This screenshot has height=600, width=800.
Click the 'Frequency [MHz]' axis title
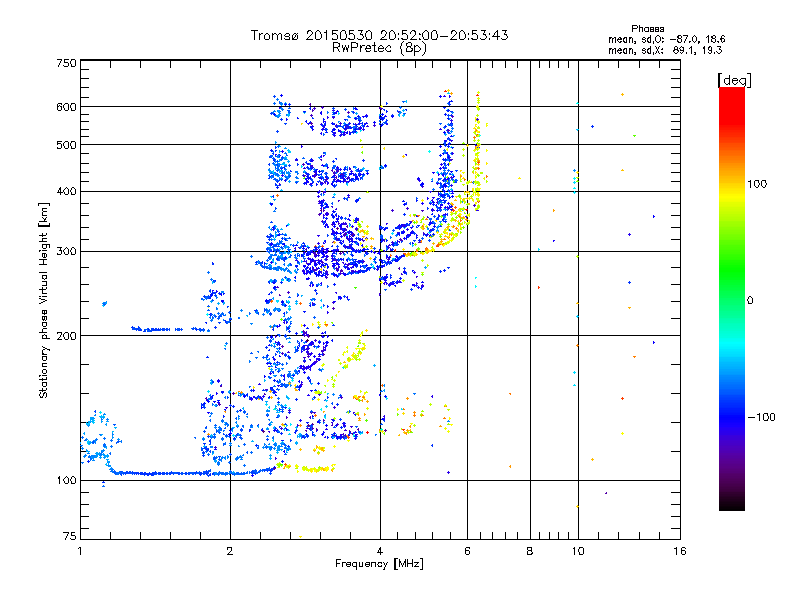(x=379, y=564)
